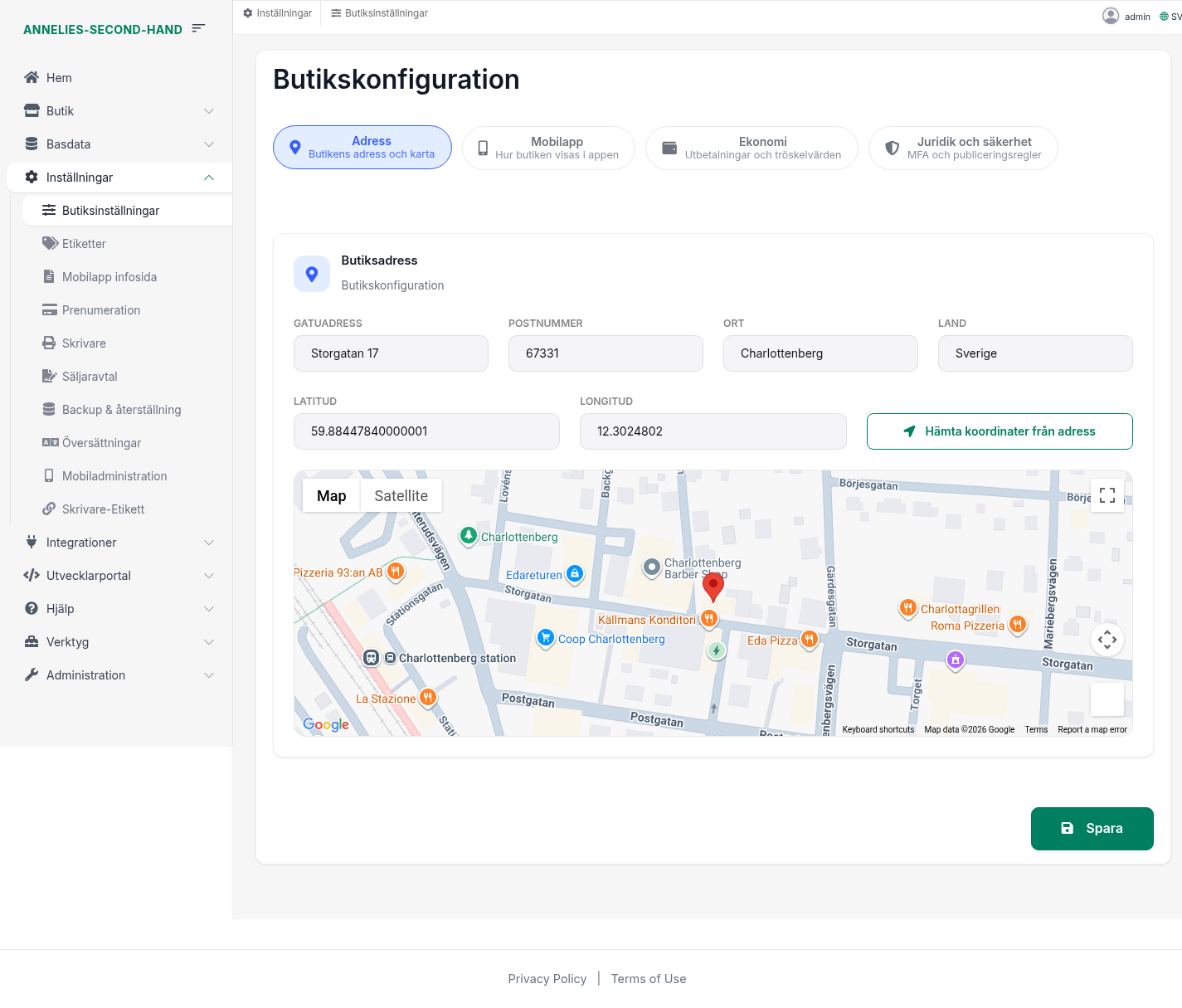Open the Ekonomi settings tab
The image size is (1182, 1008).
(752, 148)
